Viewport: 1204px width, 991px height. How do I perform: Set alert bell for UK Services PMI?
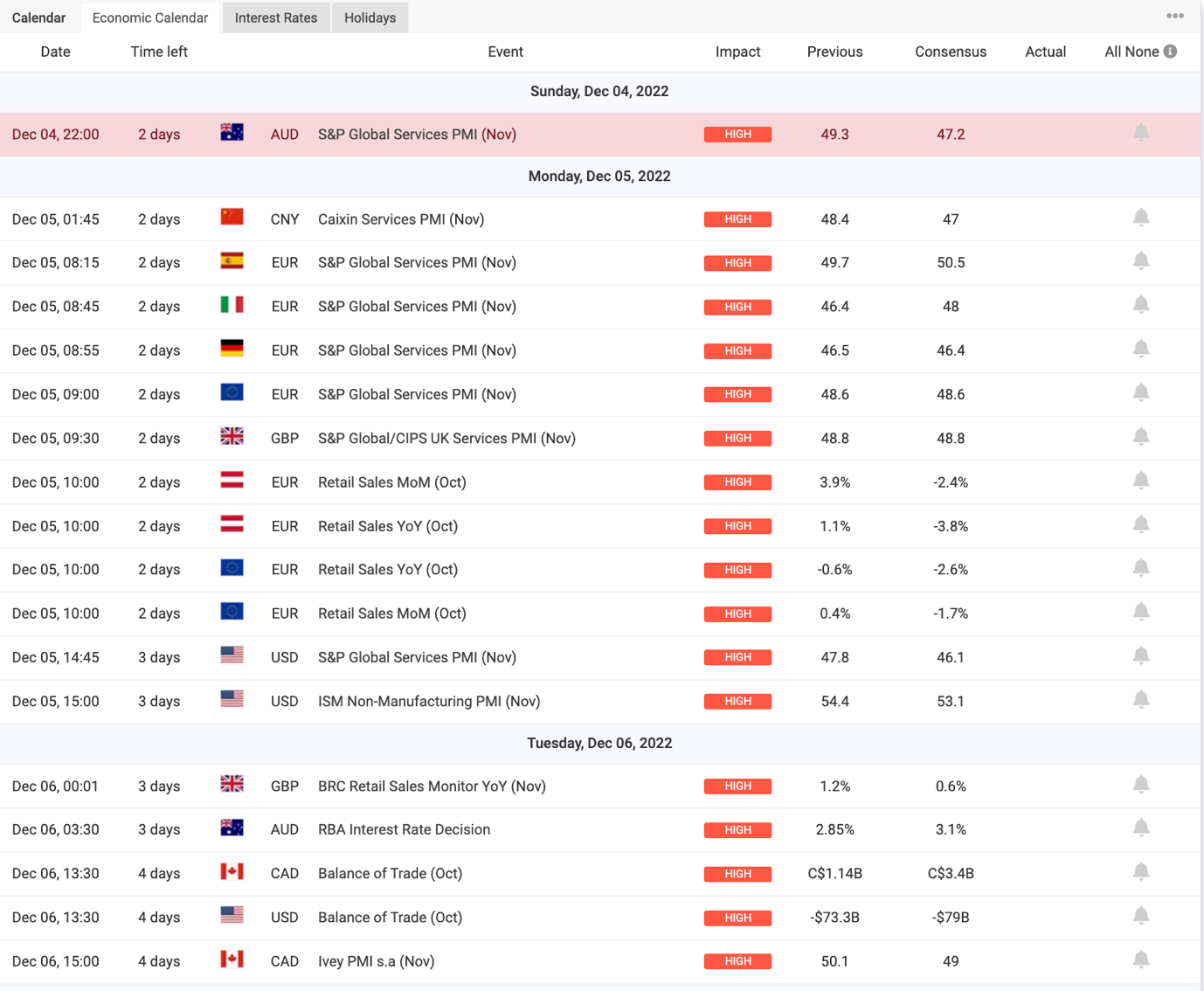[1141, 438]
